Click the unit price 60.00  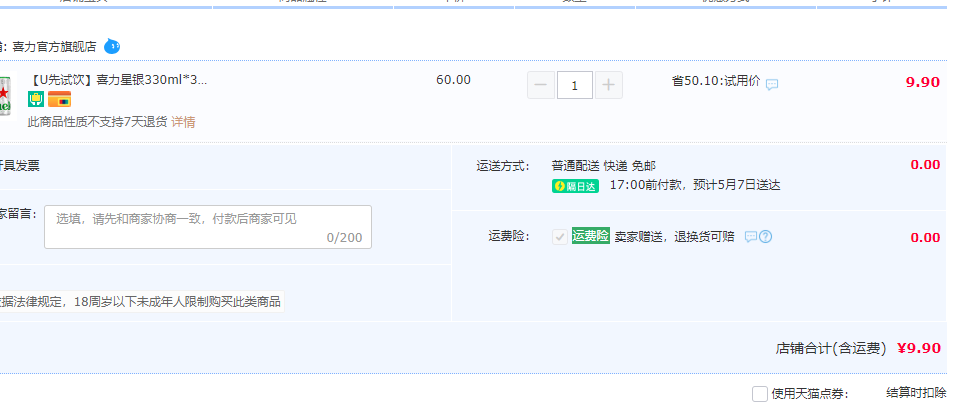click(454, 80)
